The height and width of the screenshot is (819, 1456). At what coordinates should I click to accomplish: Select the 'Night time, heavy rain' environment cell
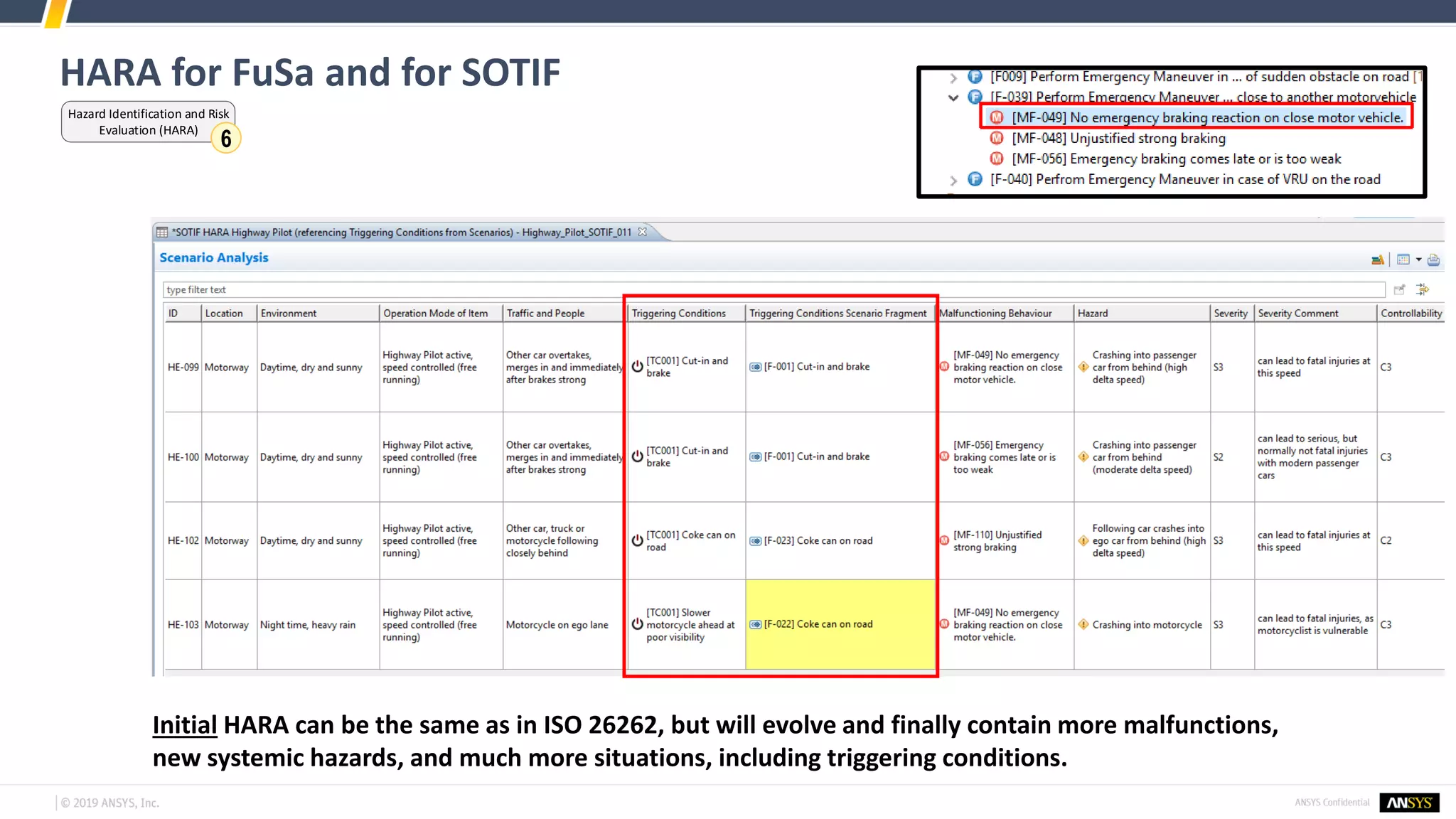[x=318, y=624]
